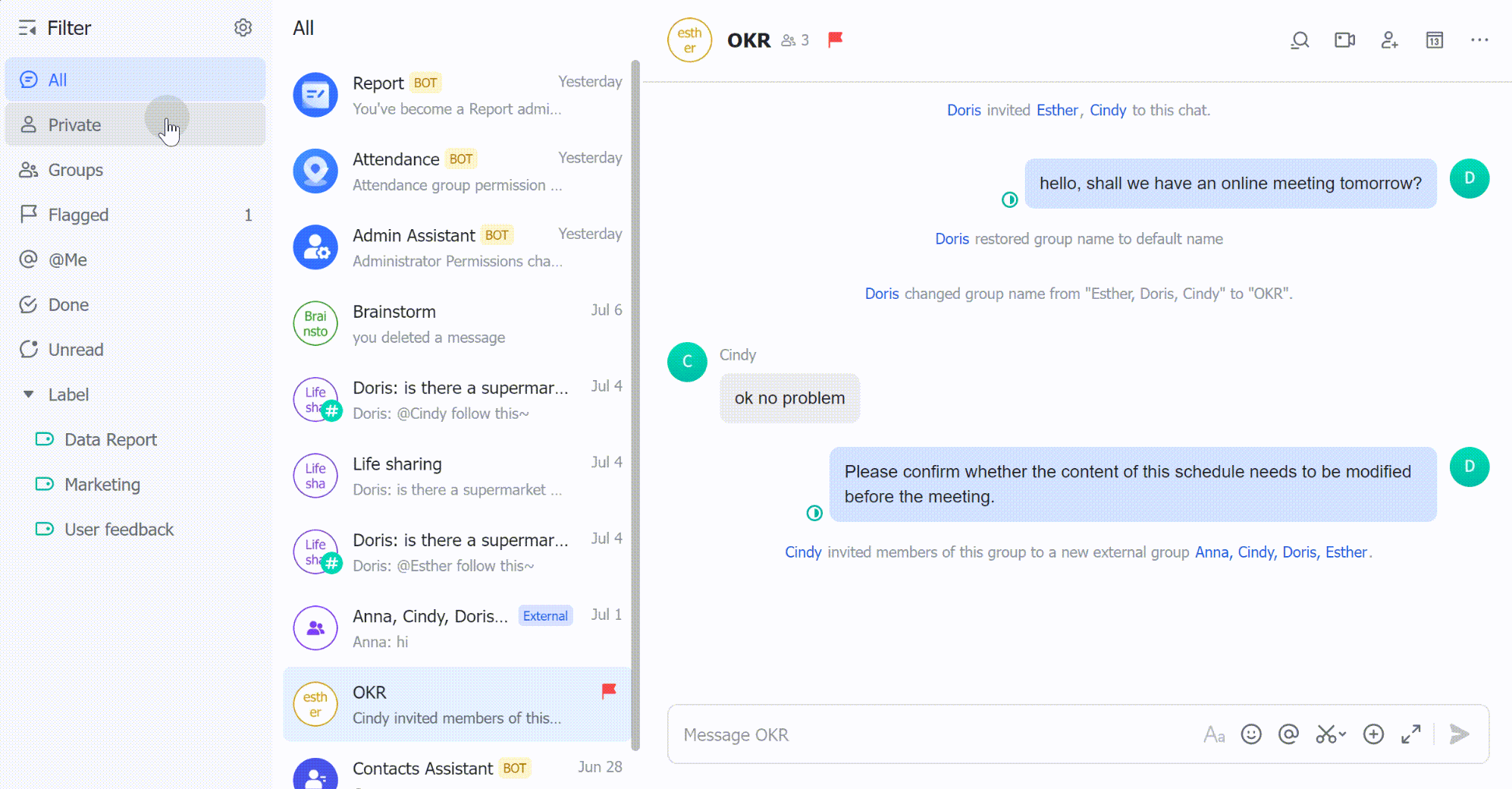Screen dimensions: 1512x789
Task: Switch to the Private filter
Action: (x=74, y=124)
